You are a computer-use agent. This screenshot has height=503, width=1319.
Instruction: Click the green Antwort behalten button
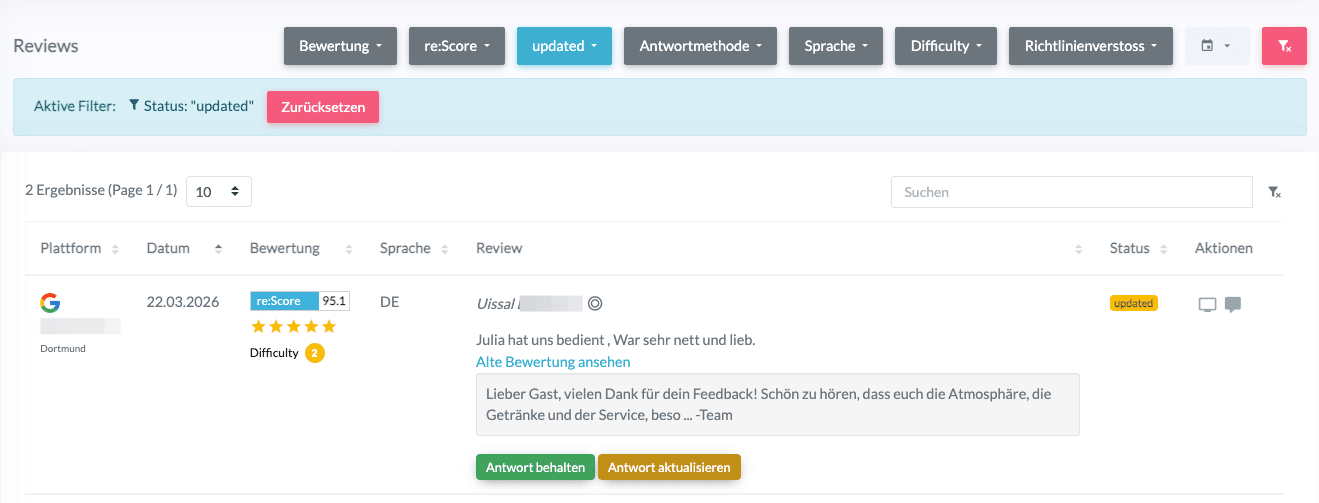coord(535,467)
